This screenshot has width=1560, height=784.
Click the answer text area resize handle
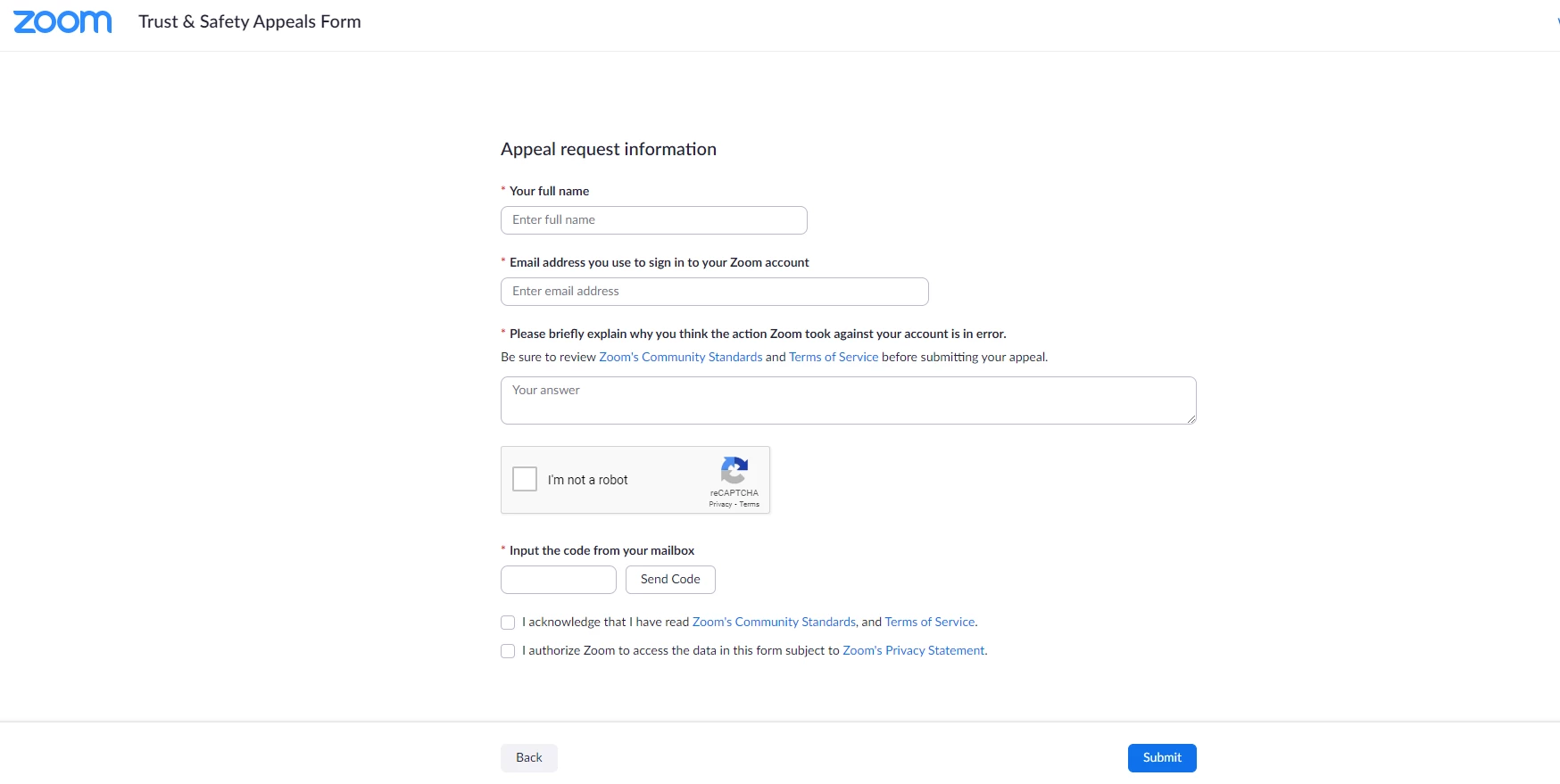click(1191, 419)
